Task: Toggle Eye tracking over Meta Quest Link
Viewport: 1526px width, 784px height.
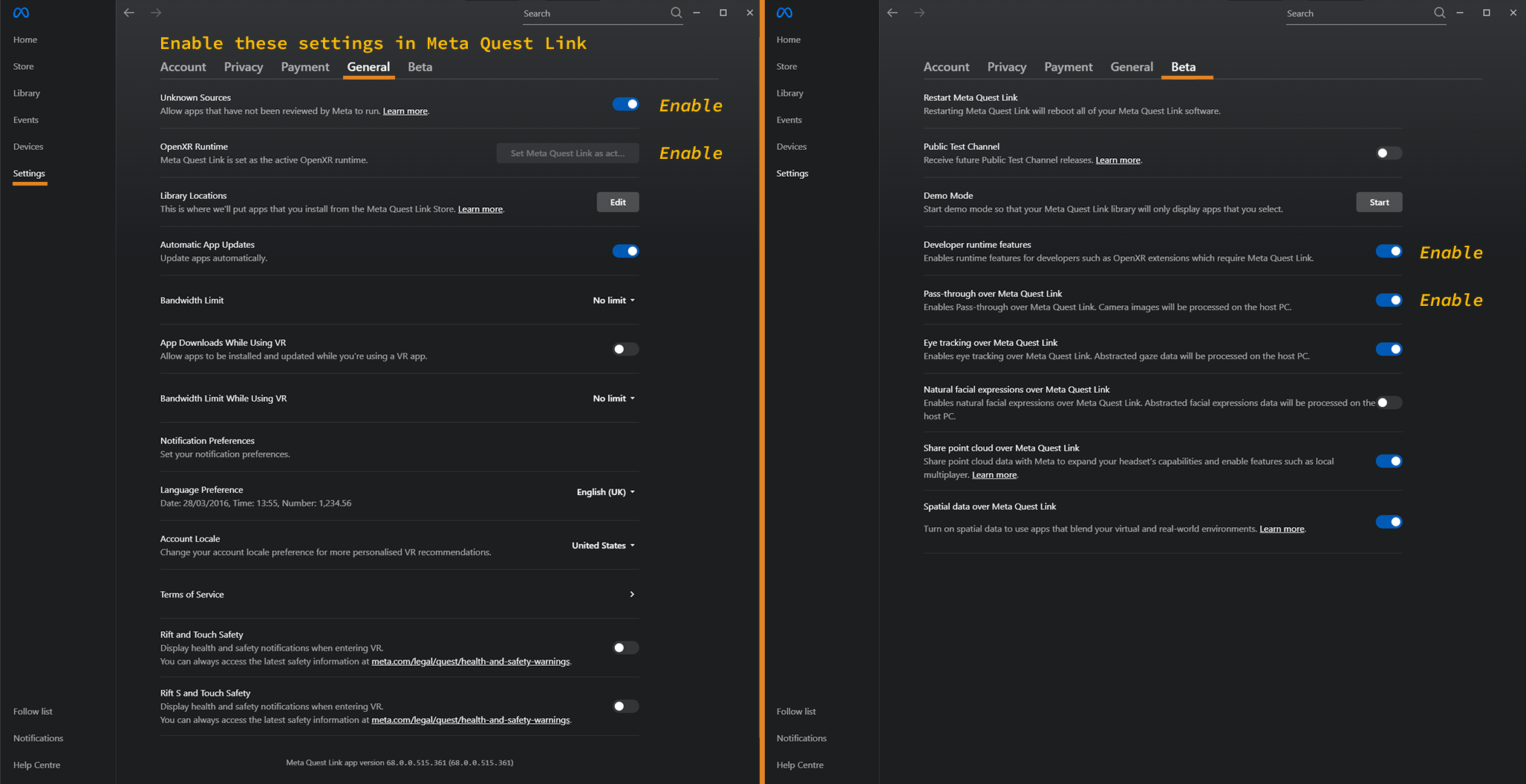Action: [1389, 349]
